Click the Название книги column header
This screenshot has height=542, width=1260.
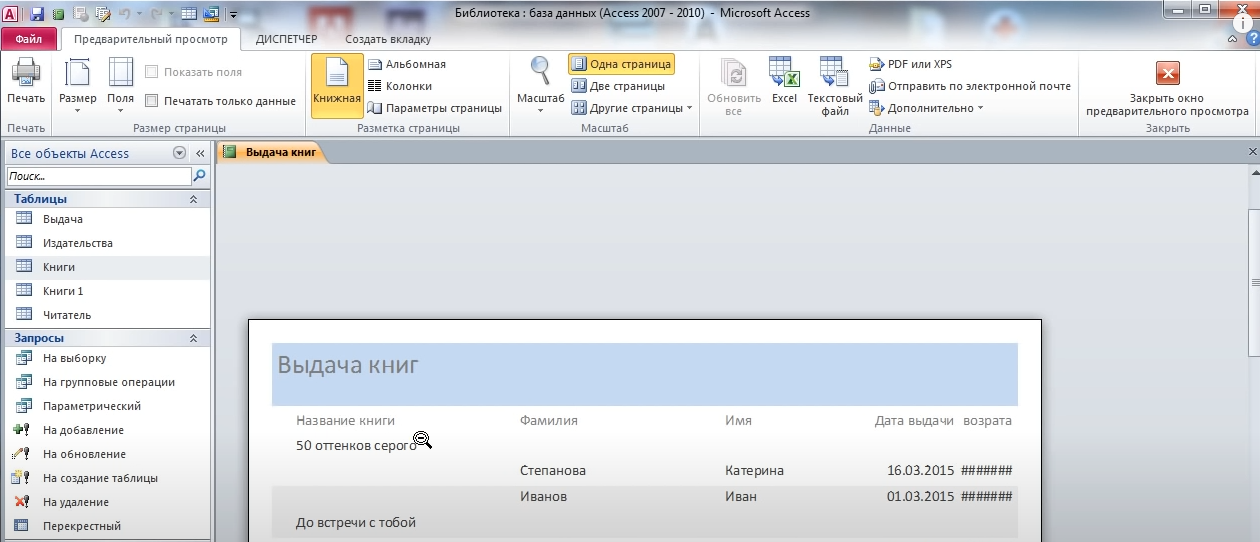345,421
